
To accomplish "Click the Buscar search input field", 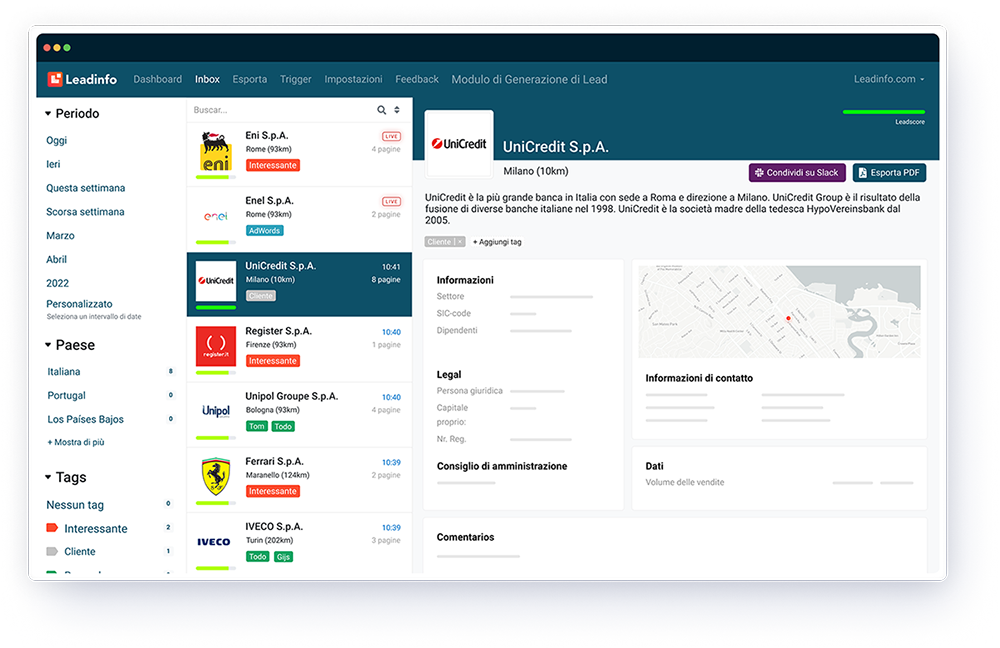I will [x=281, y=110].
